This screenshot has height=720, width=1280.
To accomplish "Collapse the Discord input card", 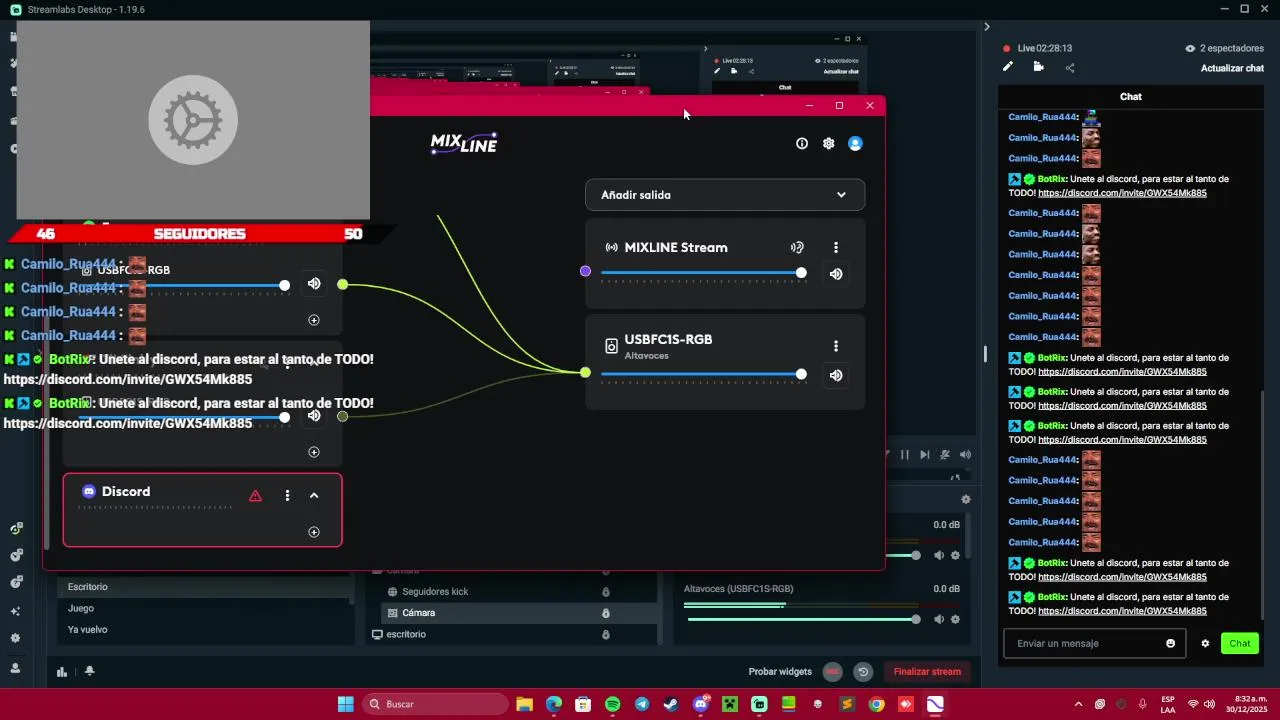I will coord(314,496).
